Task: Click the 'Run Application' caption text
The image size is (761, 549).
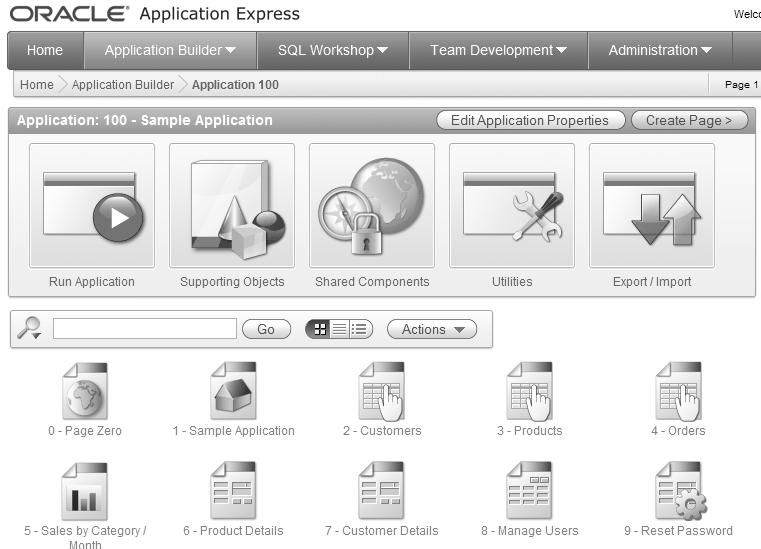Action: [x=92, y=282]
